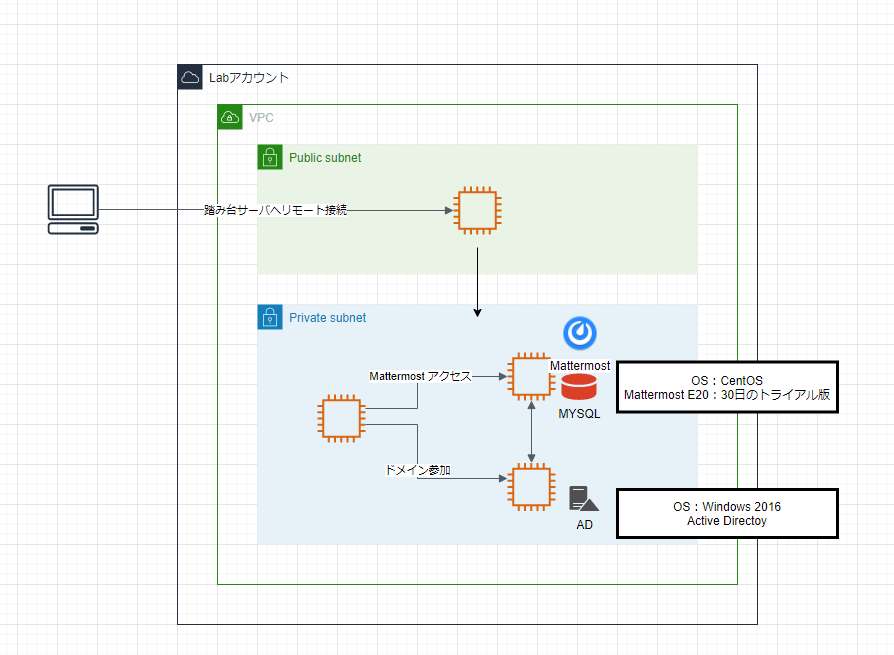Select the AD text label
The height and width of the screenshot is (655, 894).
[x=584, y=524]
